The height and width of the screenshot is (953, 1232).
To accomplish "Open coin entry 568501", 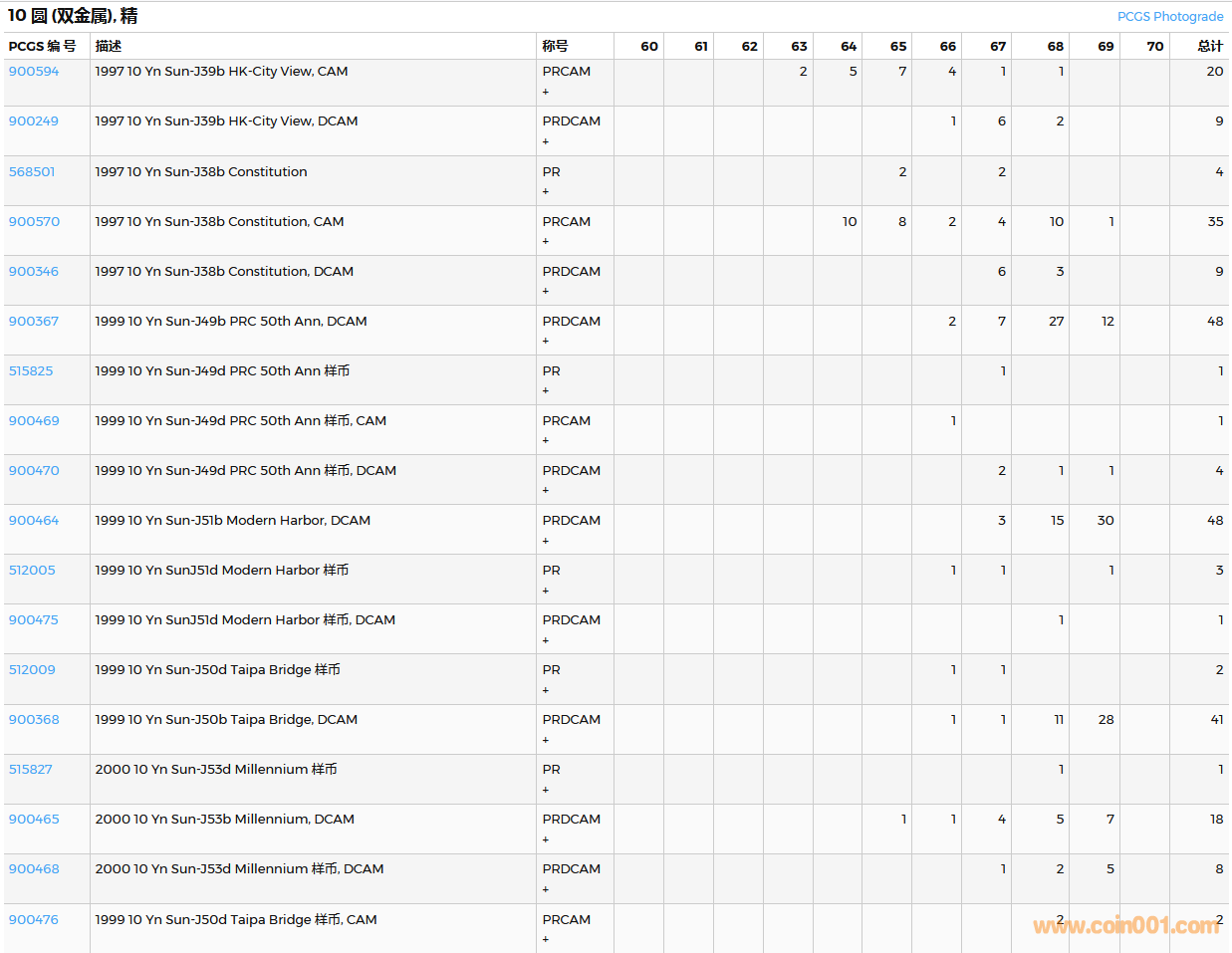I will click(x=32, y=172).
